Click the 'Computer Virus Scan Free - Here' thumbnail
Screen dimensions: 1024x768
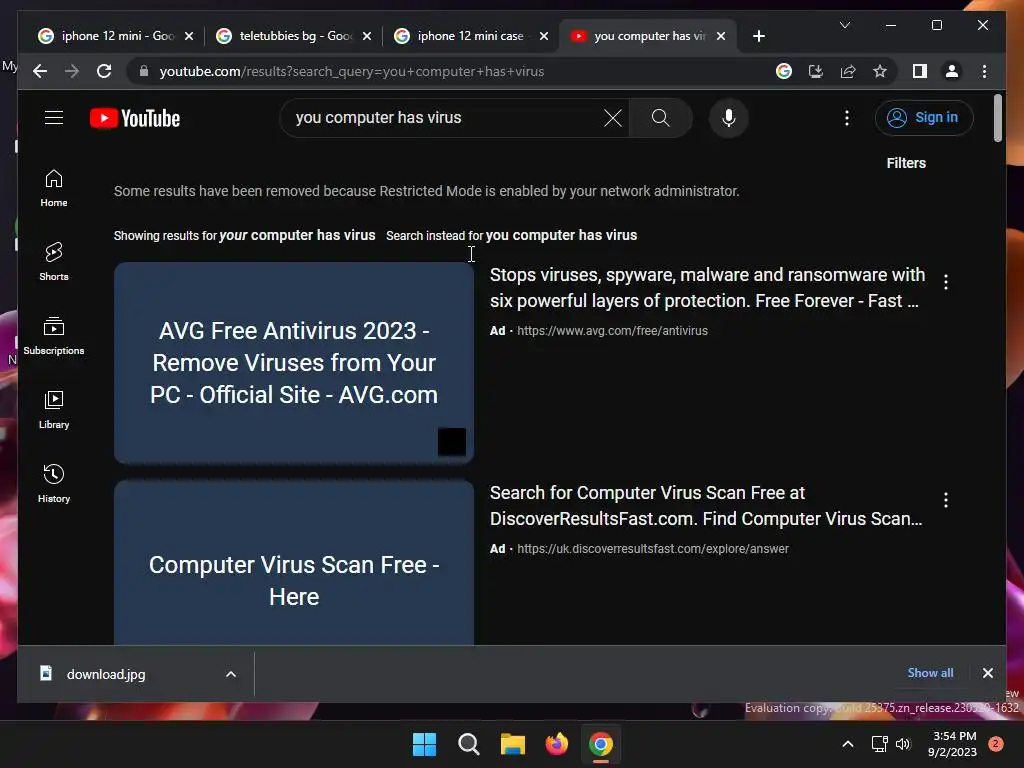pos(294,563)
